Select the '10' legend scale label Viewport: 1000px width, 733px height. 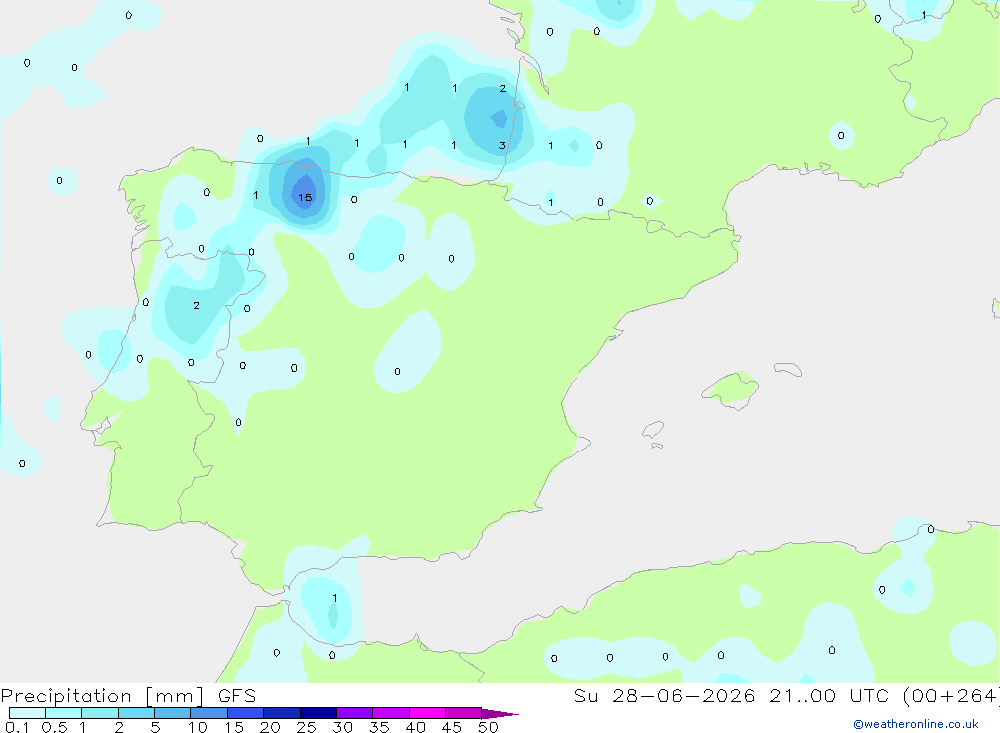198,727
